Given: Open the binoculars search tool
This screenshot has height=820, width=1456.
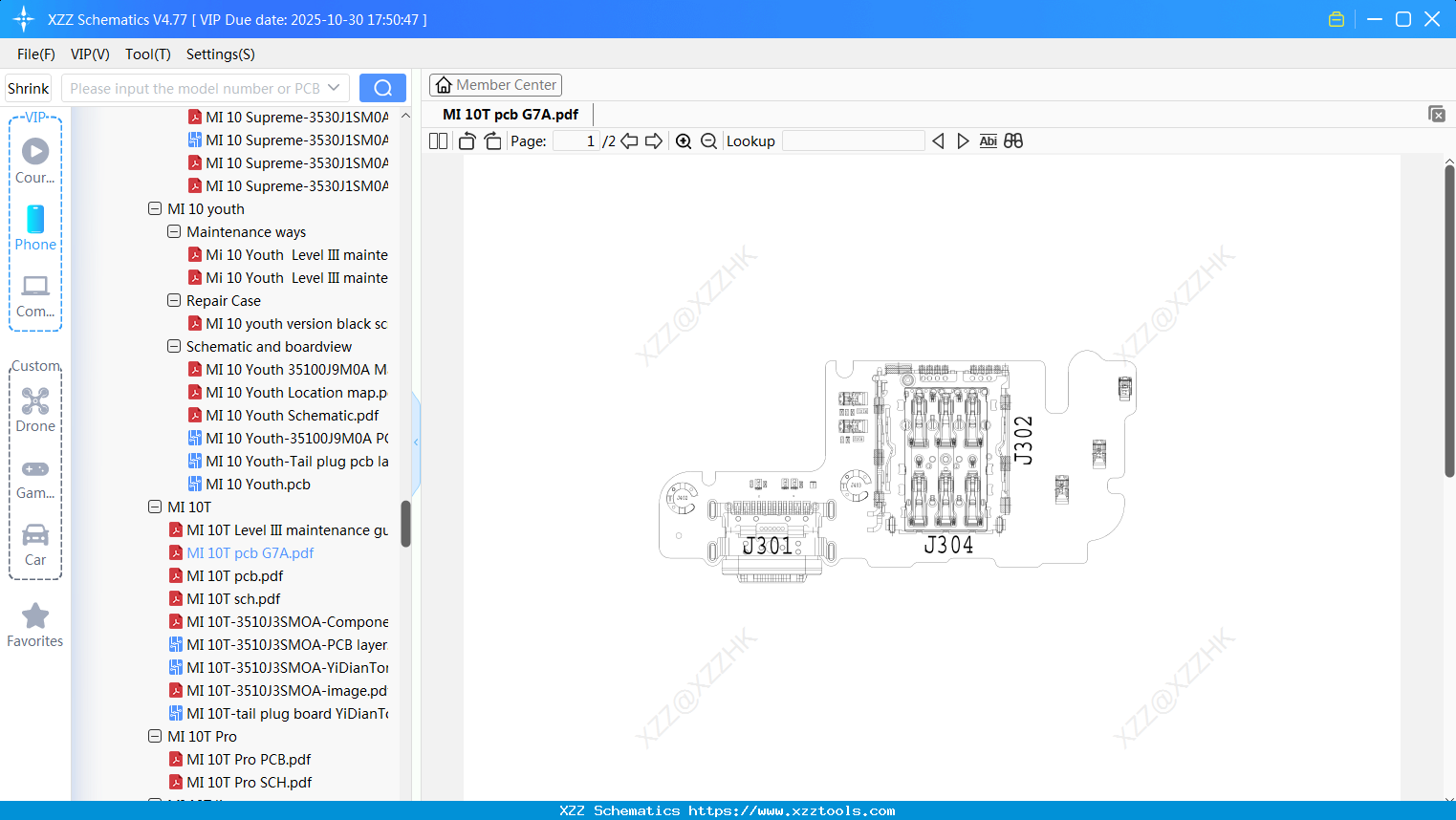Looking at the screenshot, I should 1013,140.
